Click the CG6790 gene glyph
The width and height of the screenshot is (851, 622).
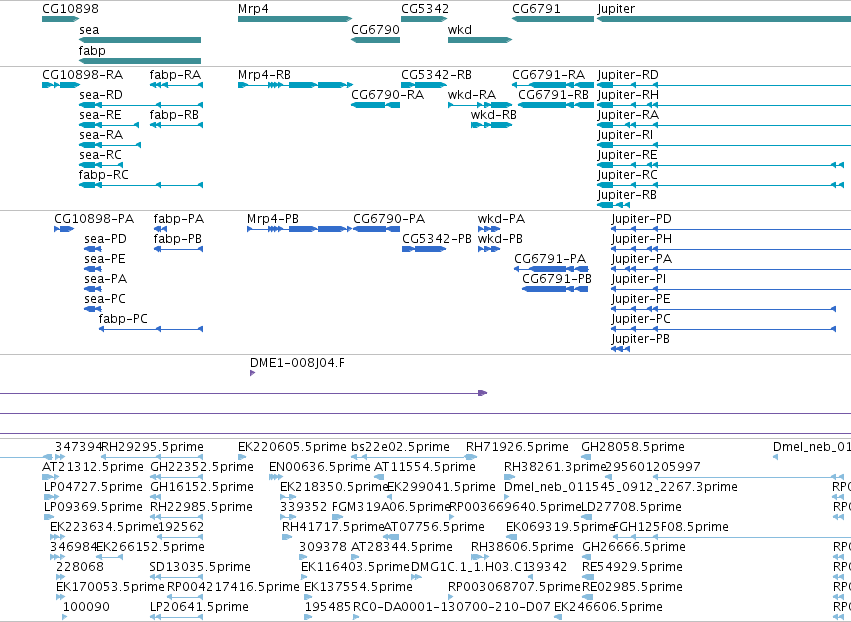click(x=375, y=40)
